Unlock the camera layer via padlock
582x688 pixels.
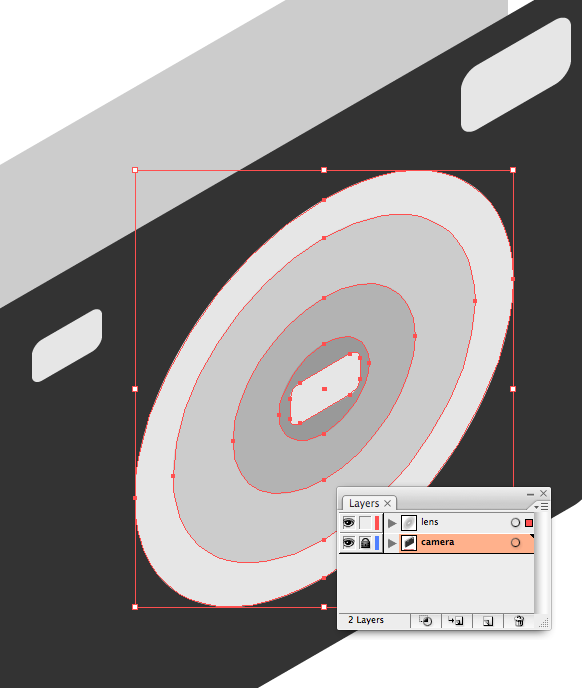pos(365,543)
